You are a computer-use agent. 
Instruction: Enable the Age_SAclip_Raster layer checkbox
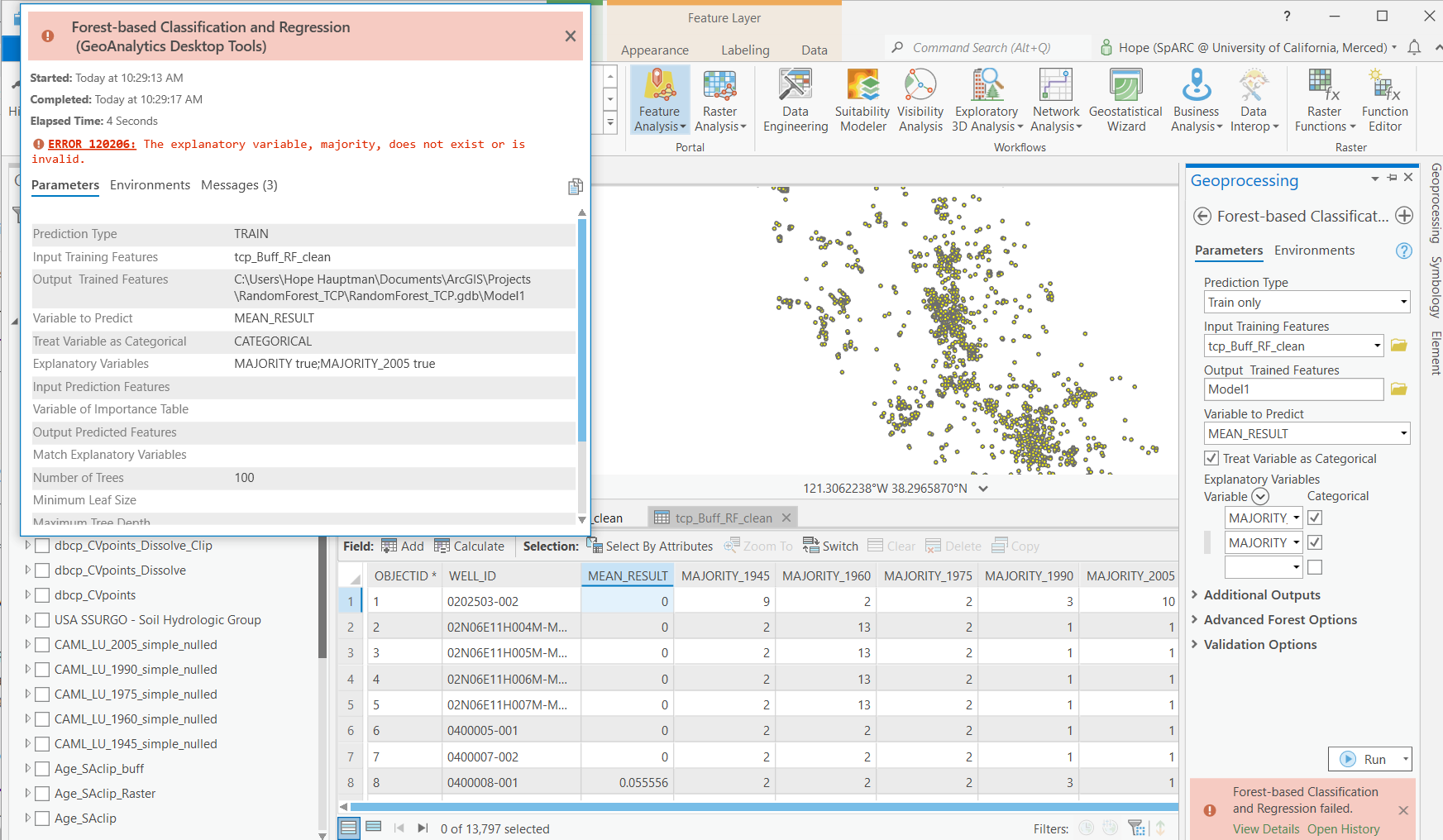[x=42, y=794]
